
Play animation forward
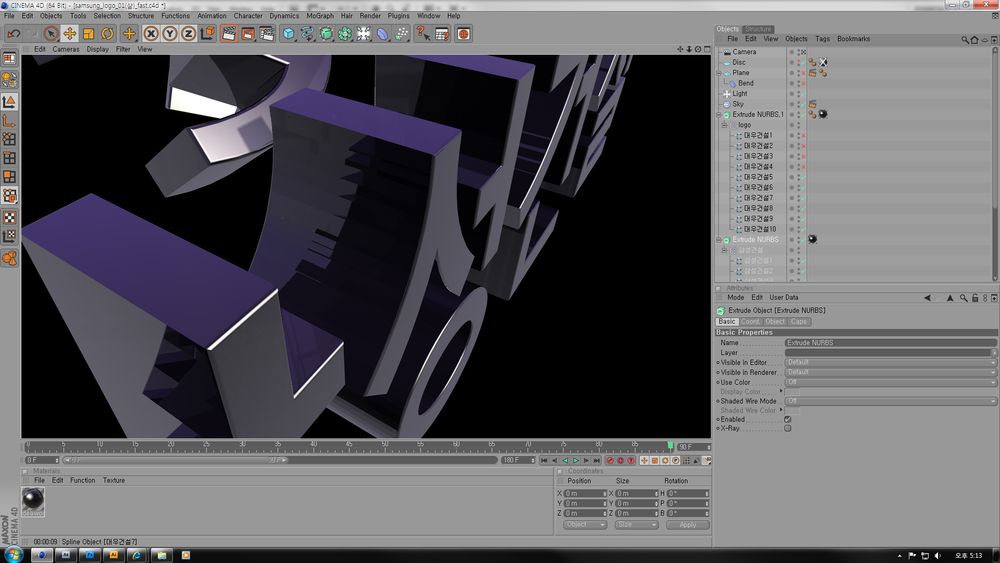[575, 460]
